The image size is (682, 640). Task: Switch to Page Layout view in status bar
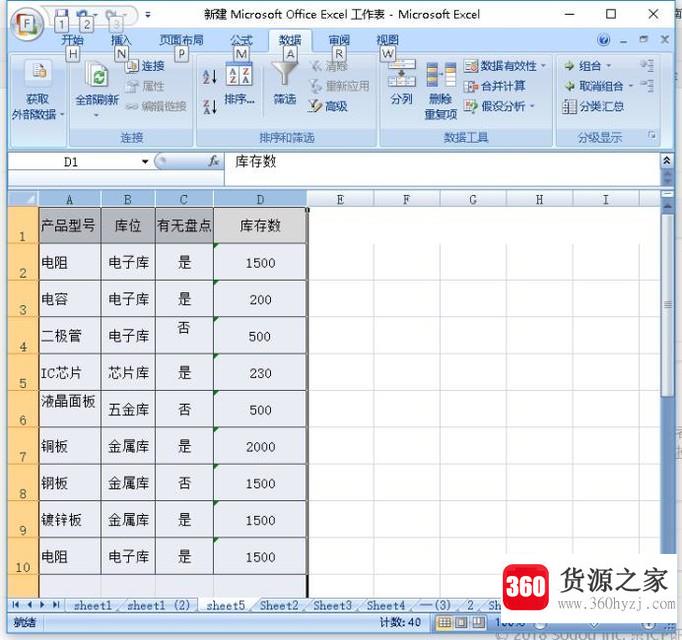point(461,623)
